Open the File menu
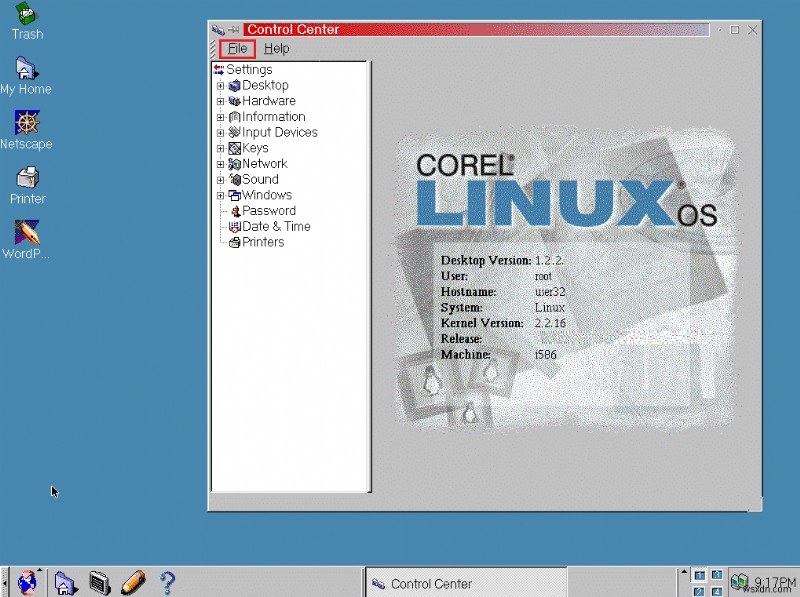The image size is (800, 597). [237, 48]
